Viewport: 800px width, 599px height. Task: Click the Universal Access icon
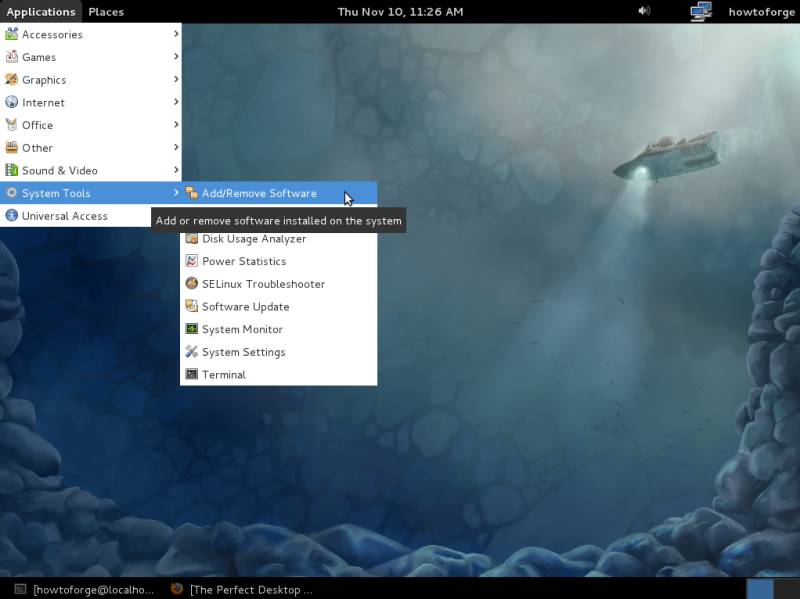[11, 216]
